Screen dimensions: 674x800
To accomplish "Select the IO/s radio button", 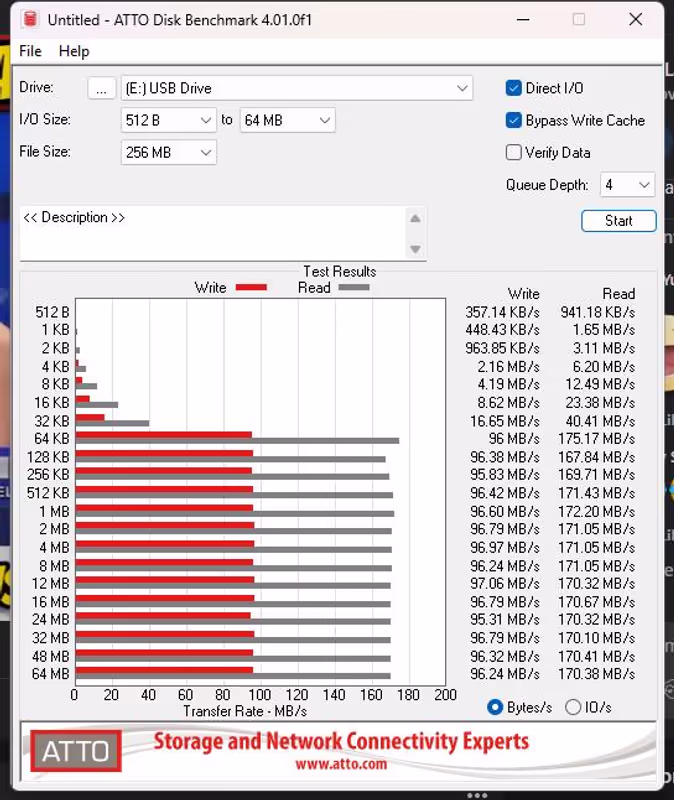I will (573, 707).
